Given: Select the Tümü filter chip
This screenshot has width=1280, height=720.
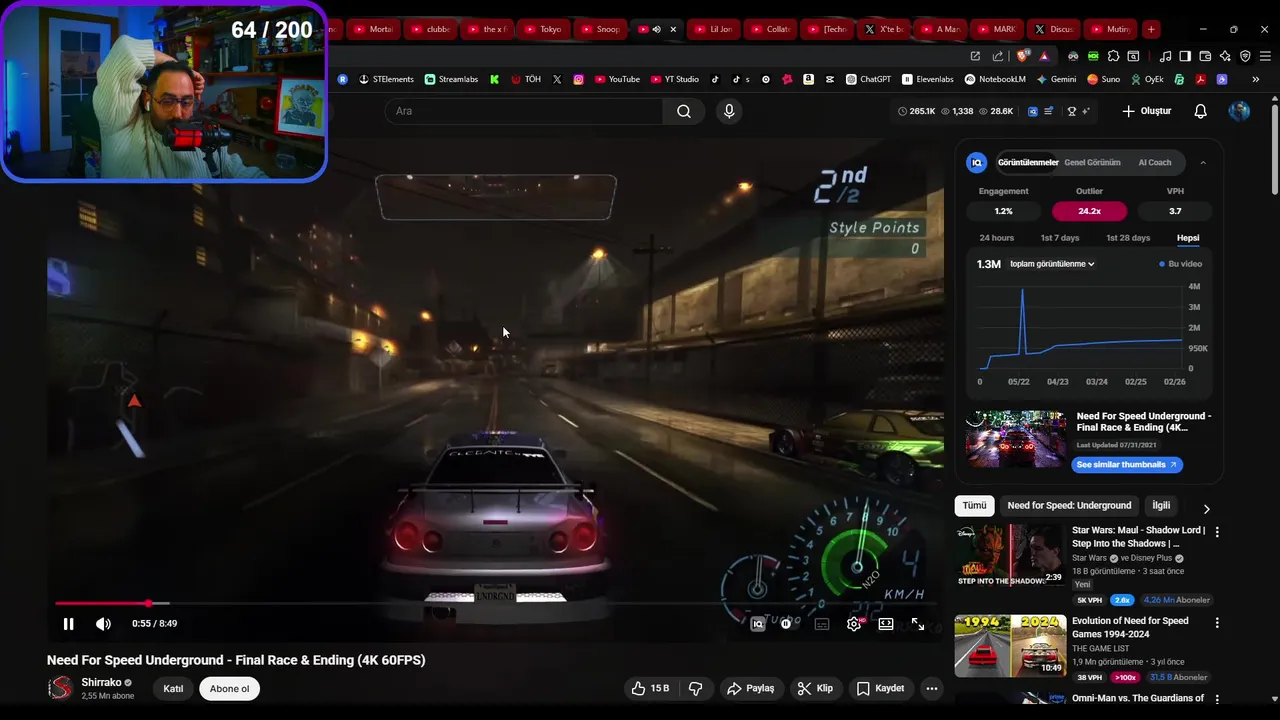Looking at the screenshot, I should [974, 506].
